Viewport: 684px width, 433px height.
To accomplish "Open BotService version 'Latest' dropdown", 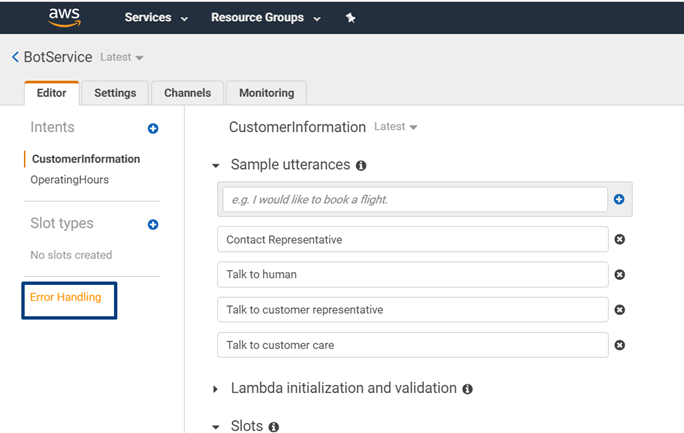I will [122, 58].
